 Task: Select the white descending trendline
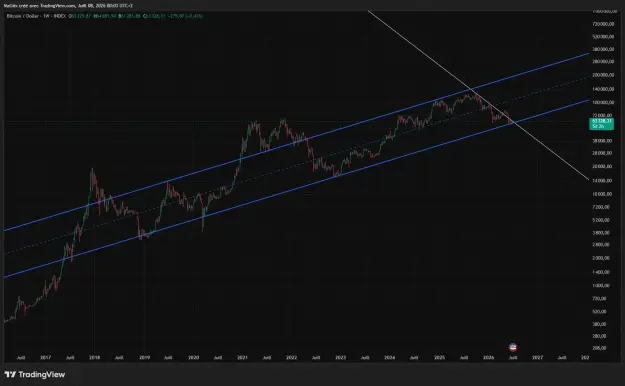click(x=478, y=95)
